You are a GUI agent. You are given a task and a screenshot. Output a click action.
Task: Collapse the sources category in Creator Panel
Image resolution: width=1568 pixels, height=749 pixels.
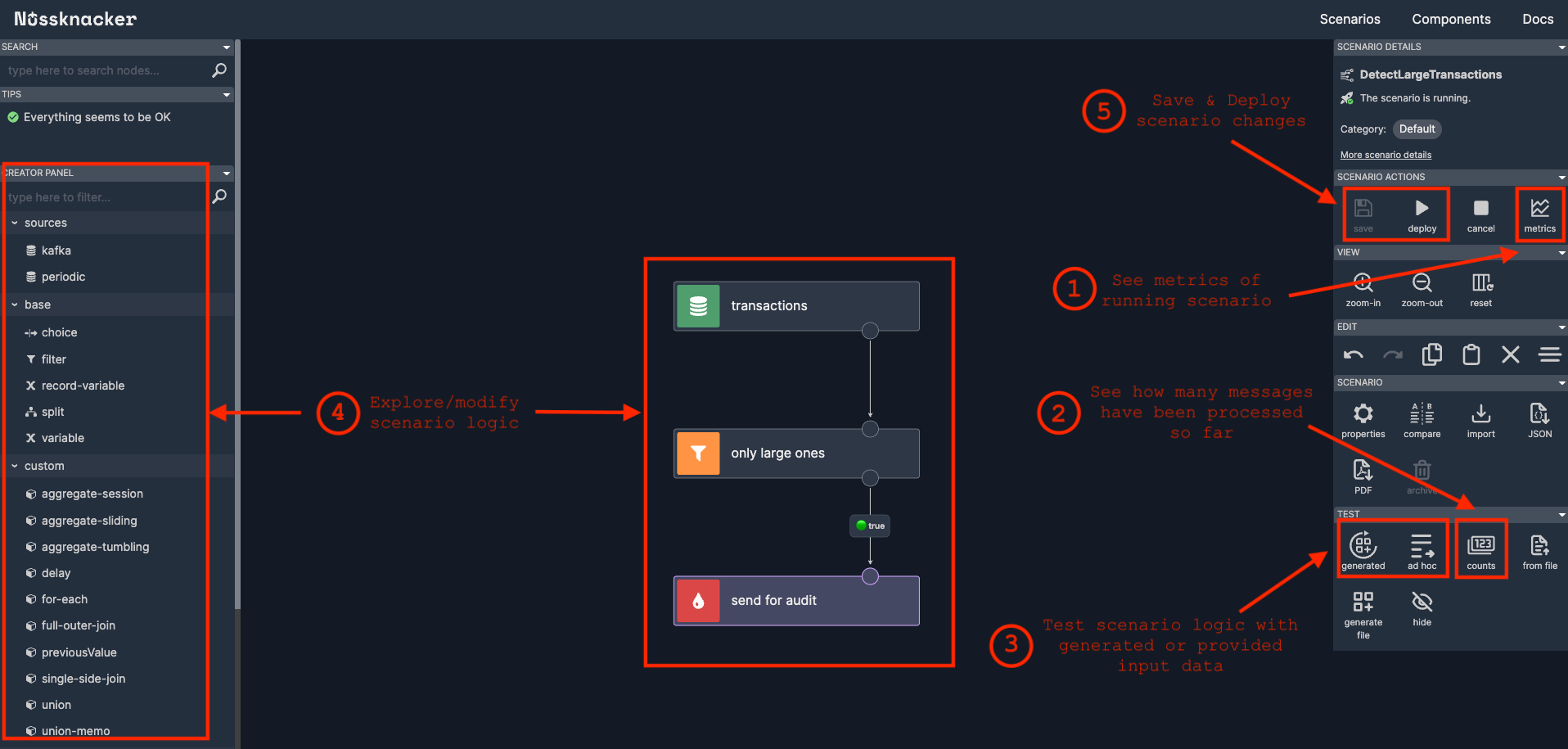13,223
